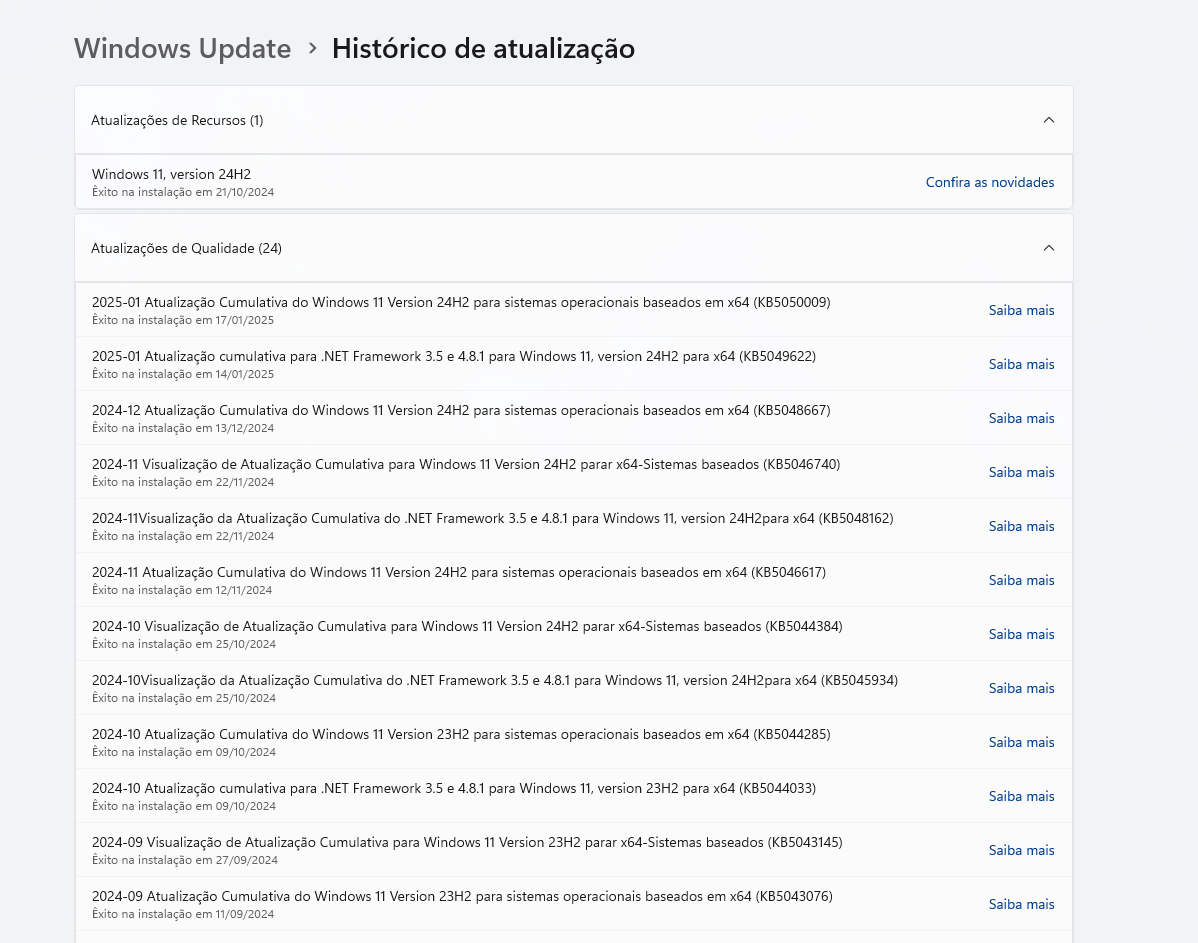Open Saiba mais for KB5044285
Screen dimensions: 1198x943
[1021, 742]
